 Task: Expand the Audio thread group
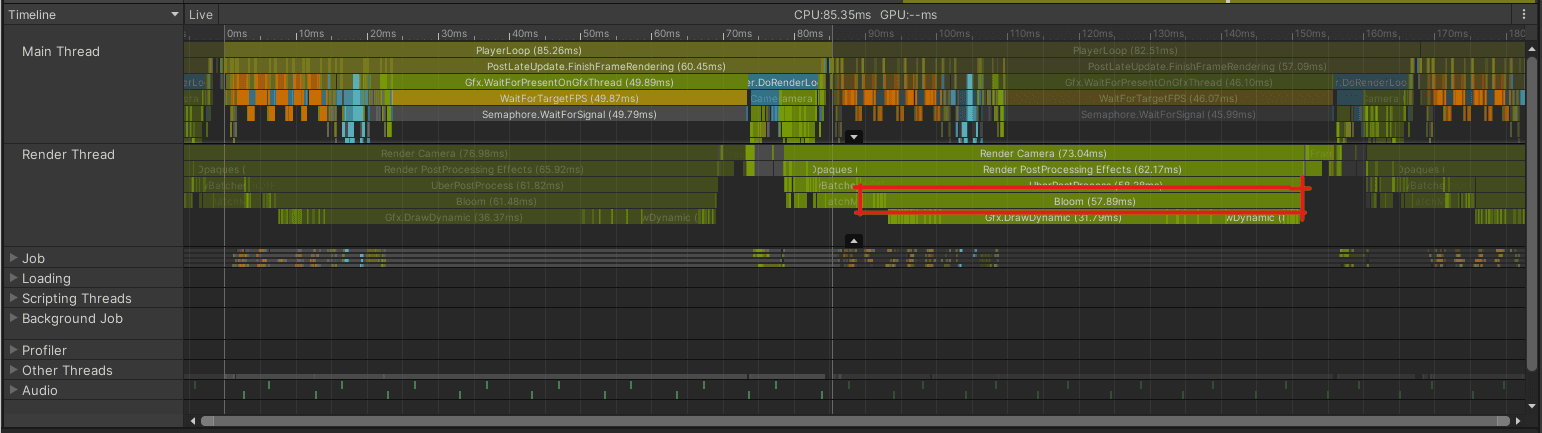13,390
